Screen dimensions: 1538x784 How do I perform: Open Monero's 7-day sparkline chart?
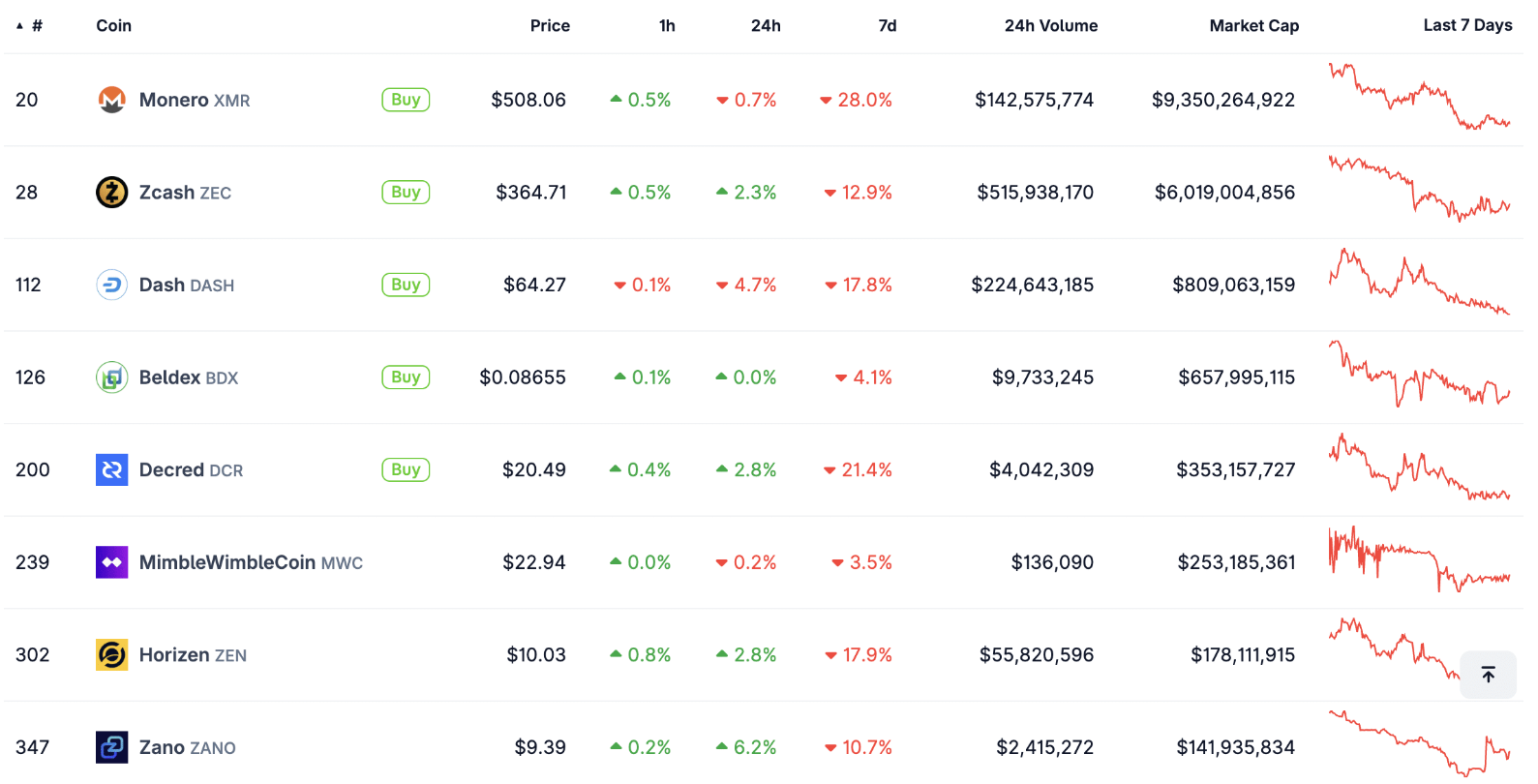(x=1419, y=97)
